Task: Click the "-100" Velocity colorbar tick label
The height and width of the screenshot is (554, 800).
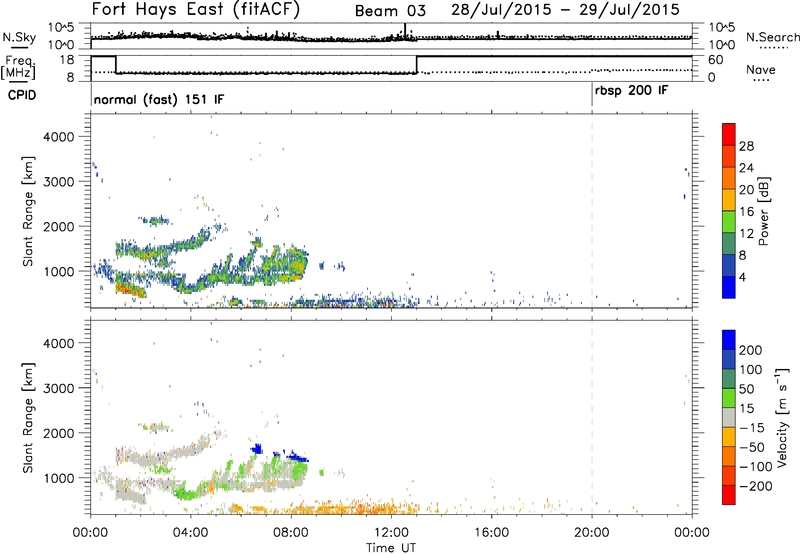Action: [755, 466]
